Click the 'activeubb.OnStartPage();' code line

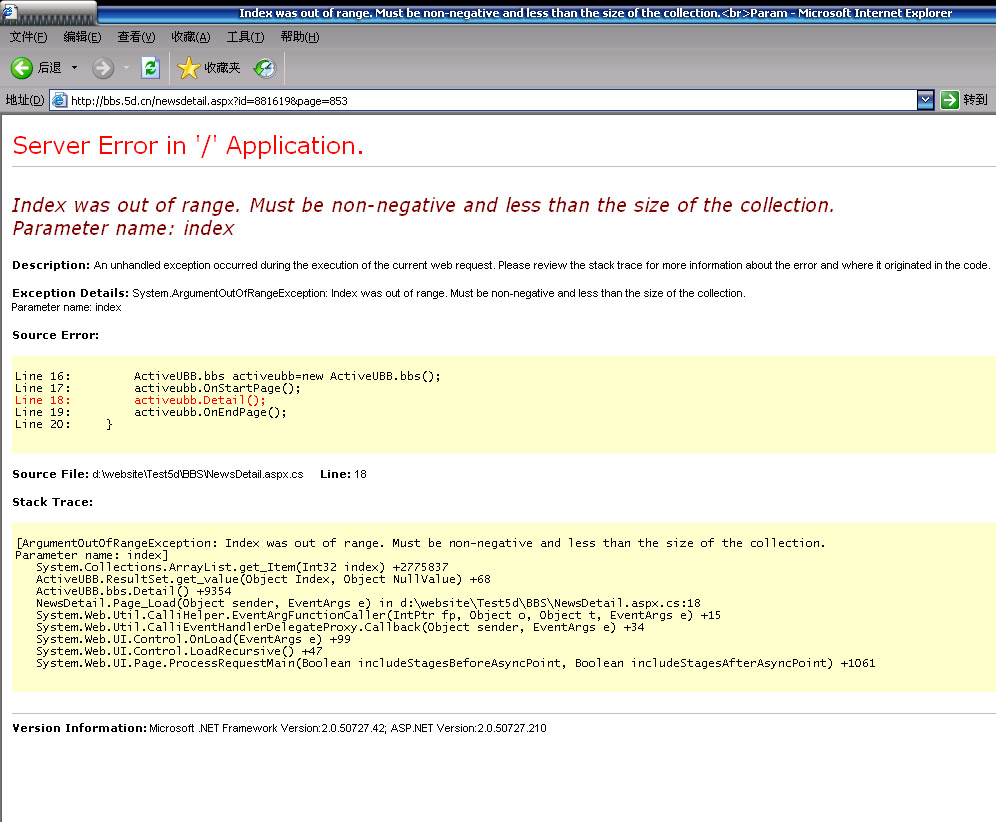[217, 388]
